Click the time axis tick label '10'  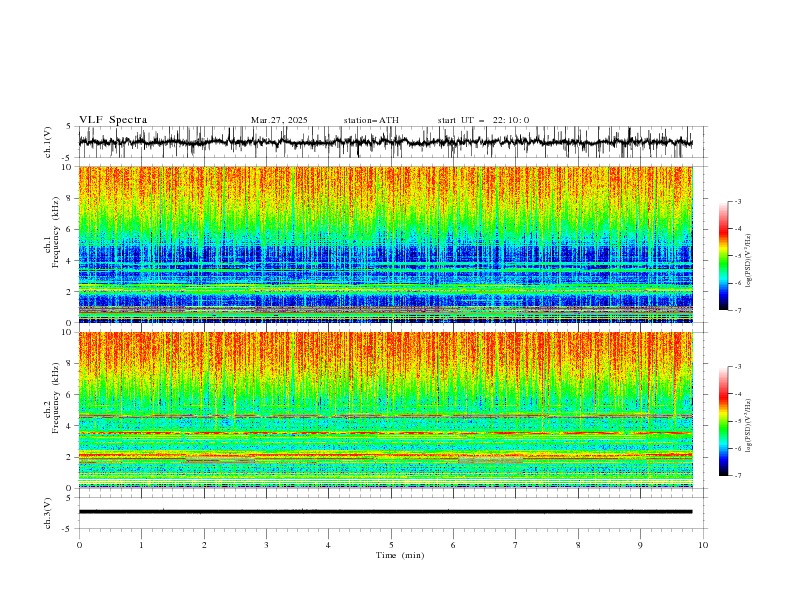pyautogui.click(x=703, y=545)
